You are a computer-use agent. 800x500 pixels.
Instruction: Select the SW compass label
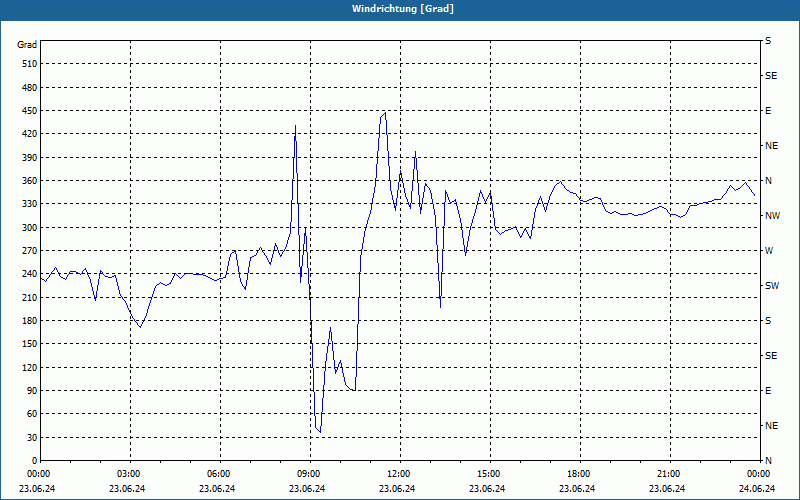click(772, 286)
